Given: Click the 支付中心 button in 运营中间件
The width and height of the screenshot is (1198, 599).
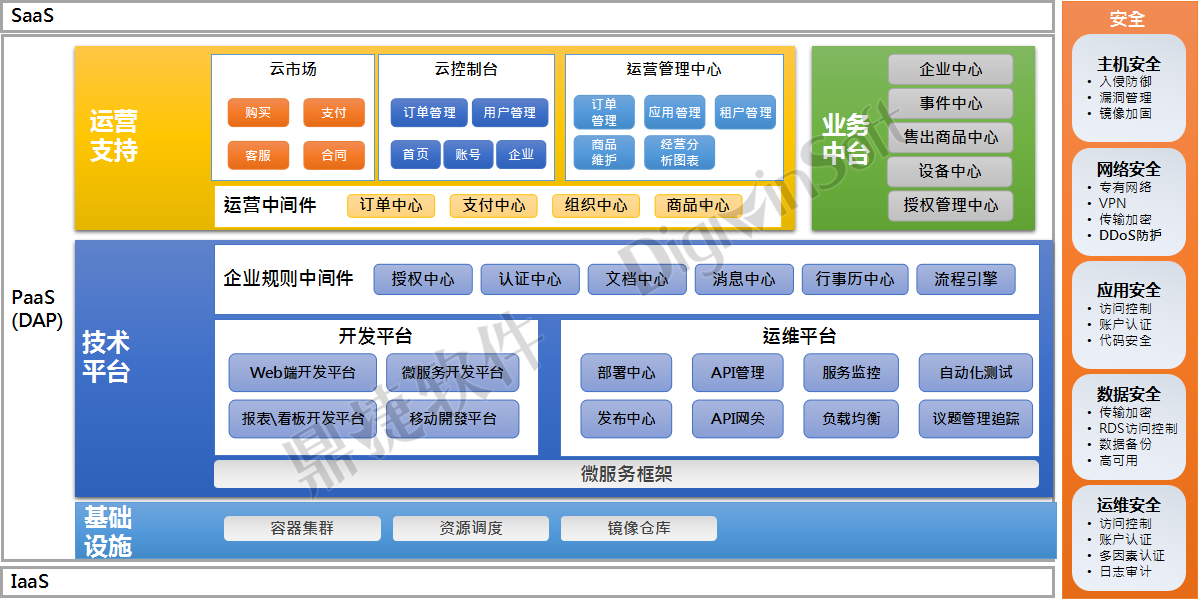Looking at the screenshot, I should coord(493,206).
